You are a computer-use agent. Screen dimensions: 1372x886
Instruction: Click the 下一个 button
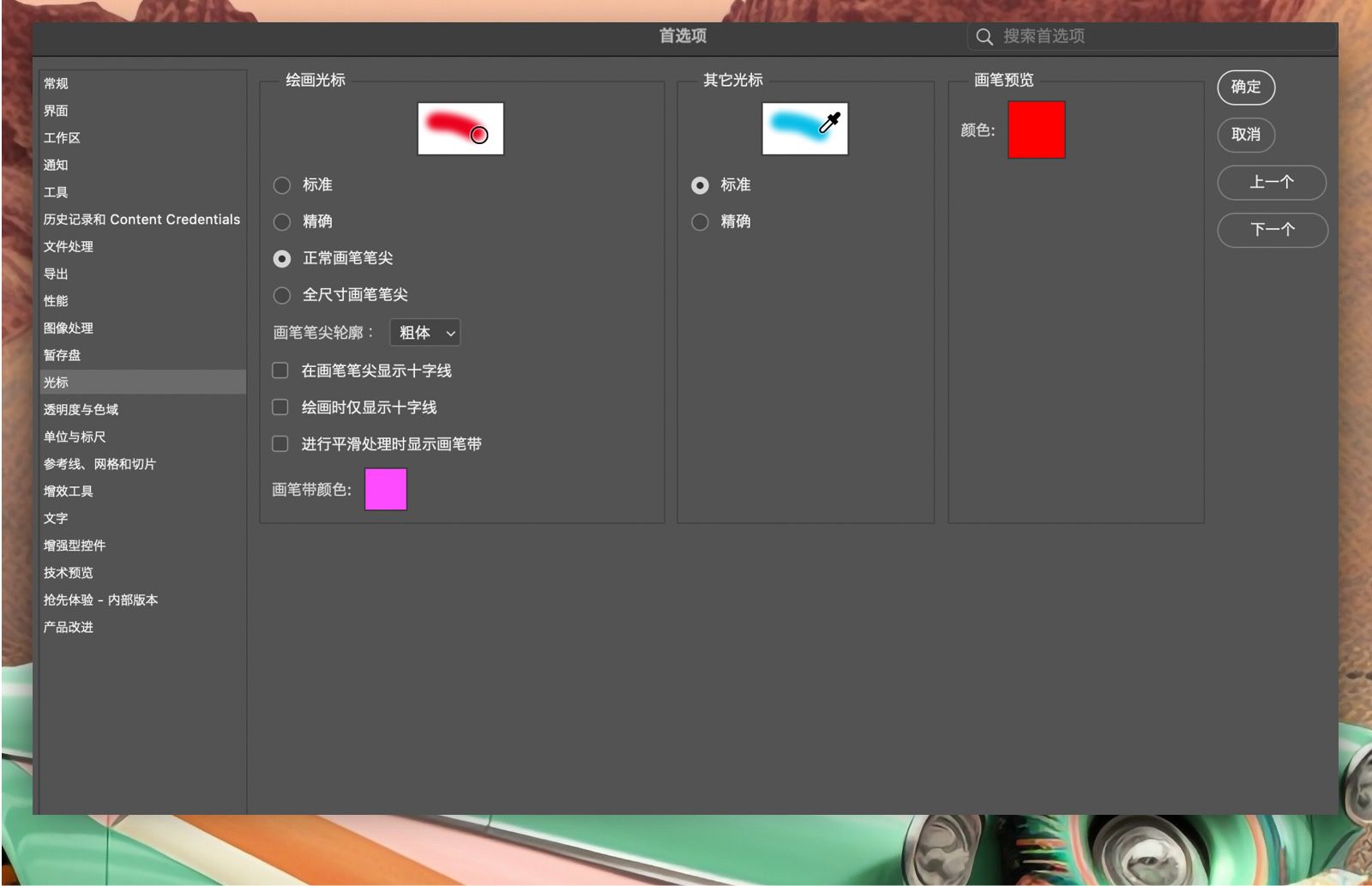point(1273,230)
